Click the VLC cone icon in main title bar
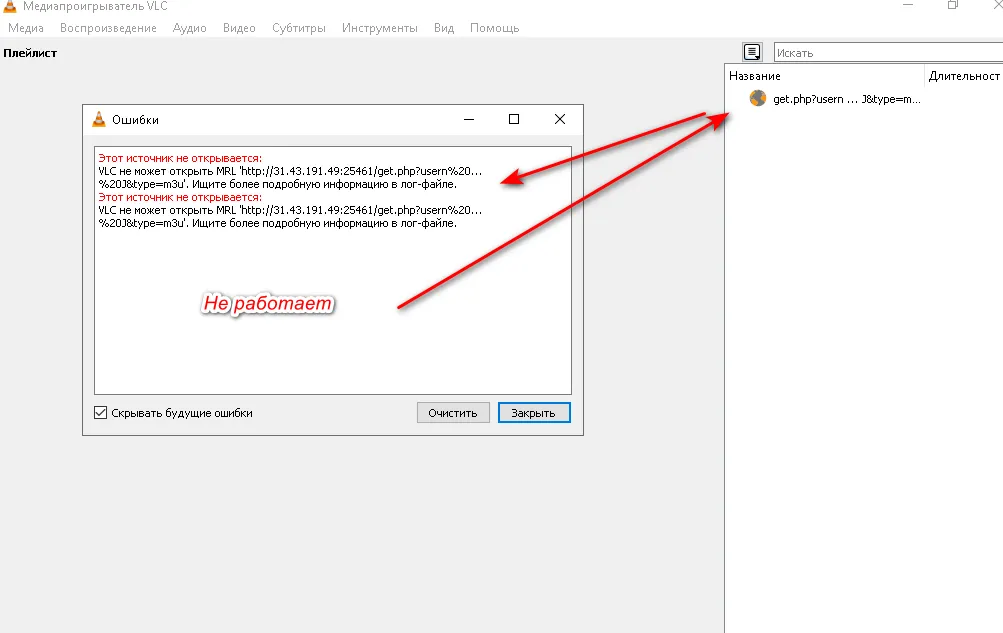This screenshot has width=1003, height=633. click(x=10, y=6)
